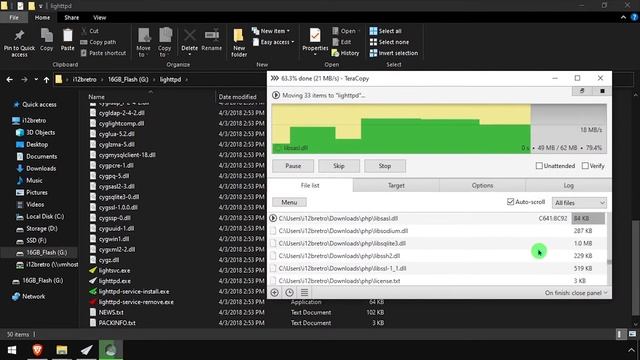Click TeraCopy compact panel icon
Viewport: 640px width, 360px height.
(x=582, y=91)
